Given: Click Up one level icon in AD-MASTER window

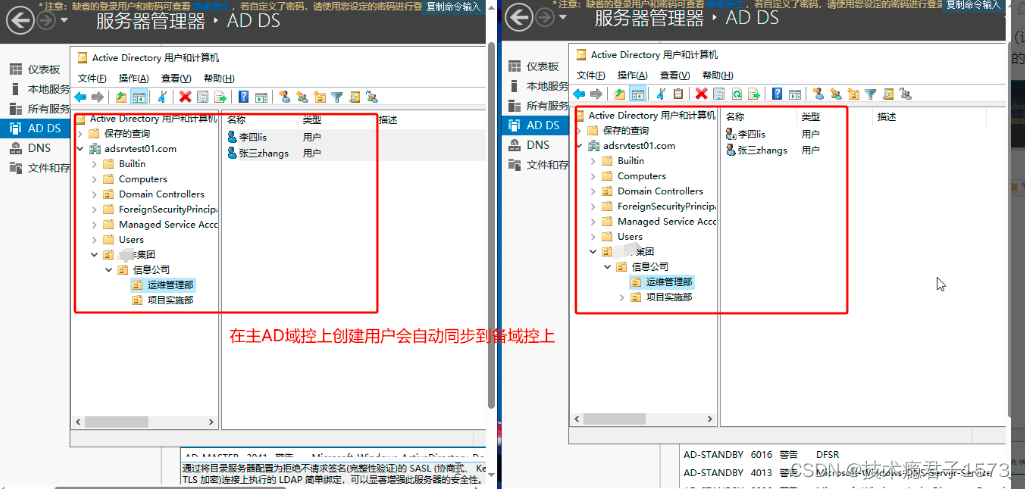Looking at the screenshot, I should pyautogui.click(x=121, y=97).
